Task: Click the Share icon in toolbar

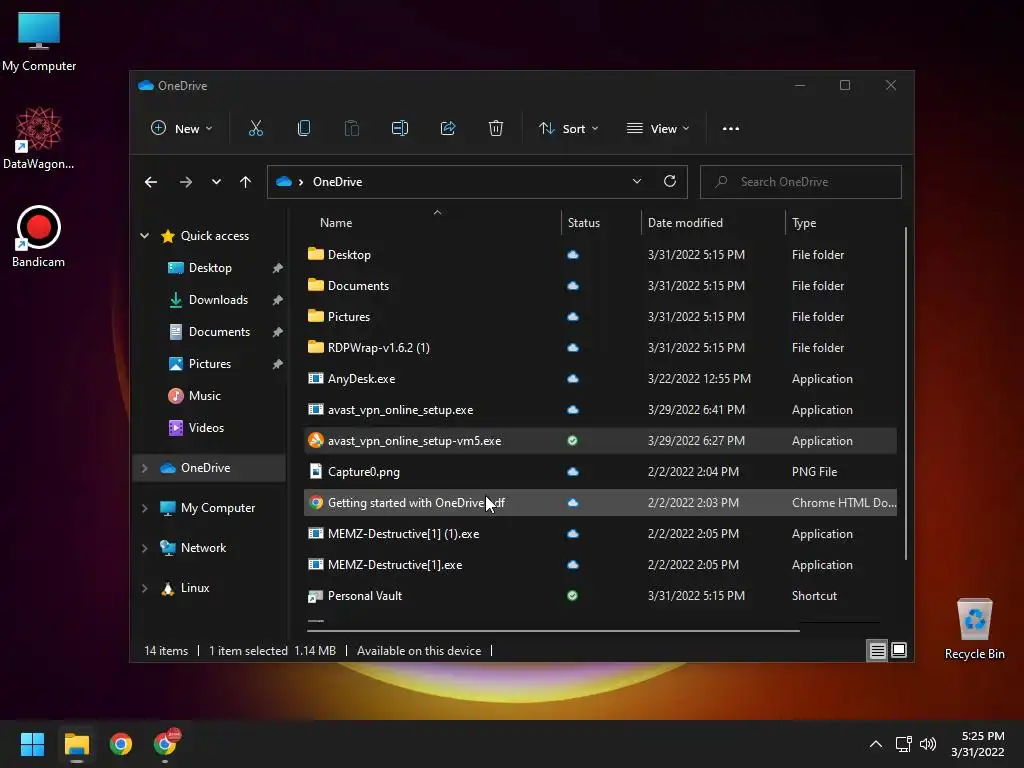Action: click(448, 129)
